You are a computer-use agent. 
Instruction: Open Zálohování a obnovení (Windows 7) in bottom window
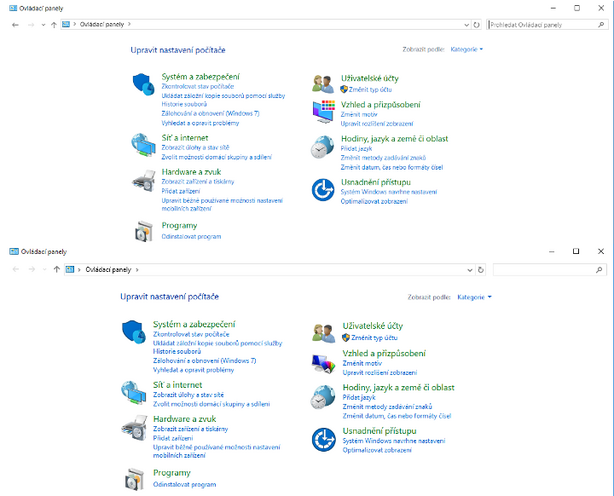[x=204, y=361]
